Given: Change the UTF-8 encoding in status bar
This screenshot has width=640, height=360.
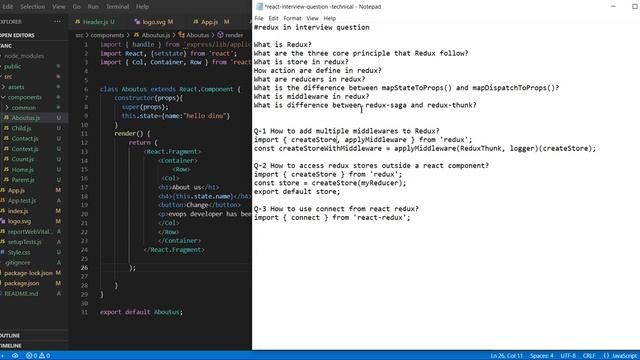Looking at the screenshot, I should coord(568,356).
